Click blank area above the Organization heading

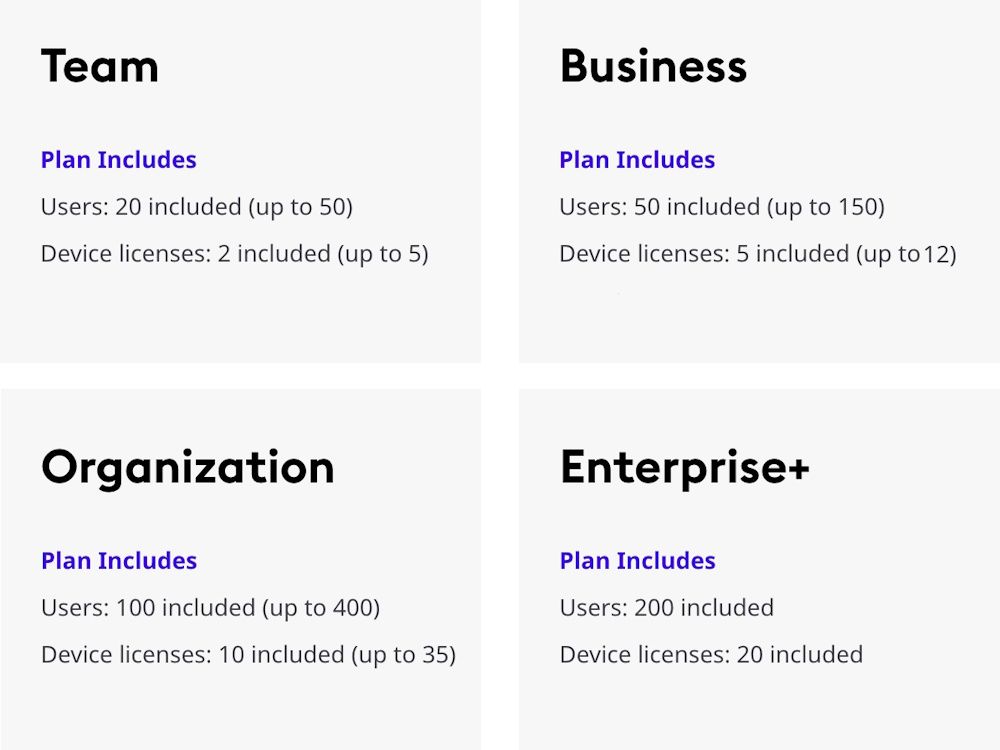[x=240, y=415]
